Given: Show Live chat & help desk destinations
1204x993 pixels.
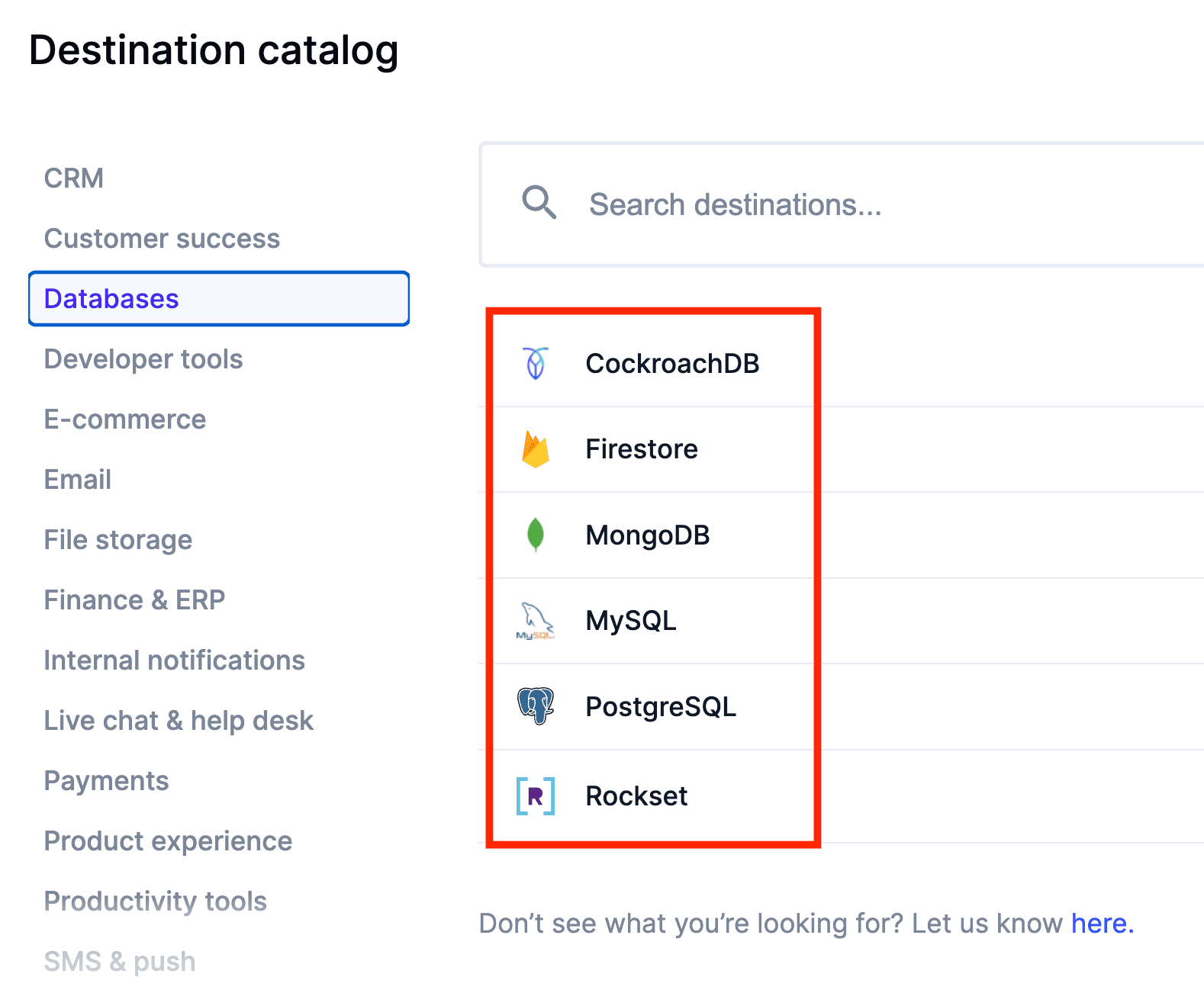Looking at the screenshot, I should (179, 721).
